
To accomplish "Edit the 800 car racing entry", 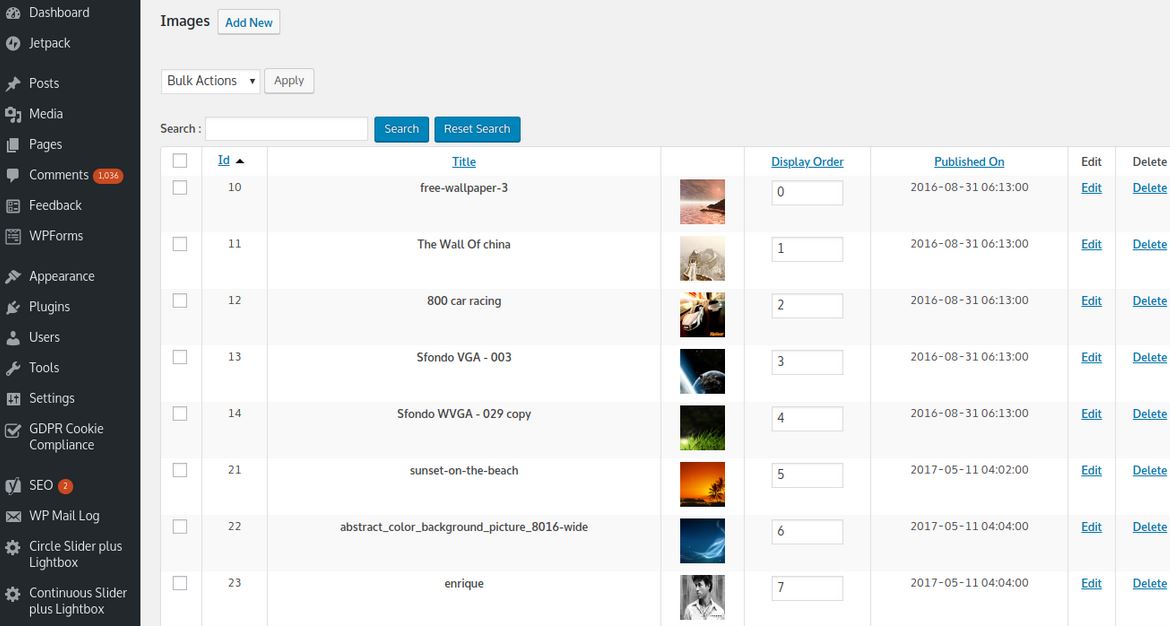I will pyautogui.click(x=1091, y=301).
